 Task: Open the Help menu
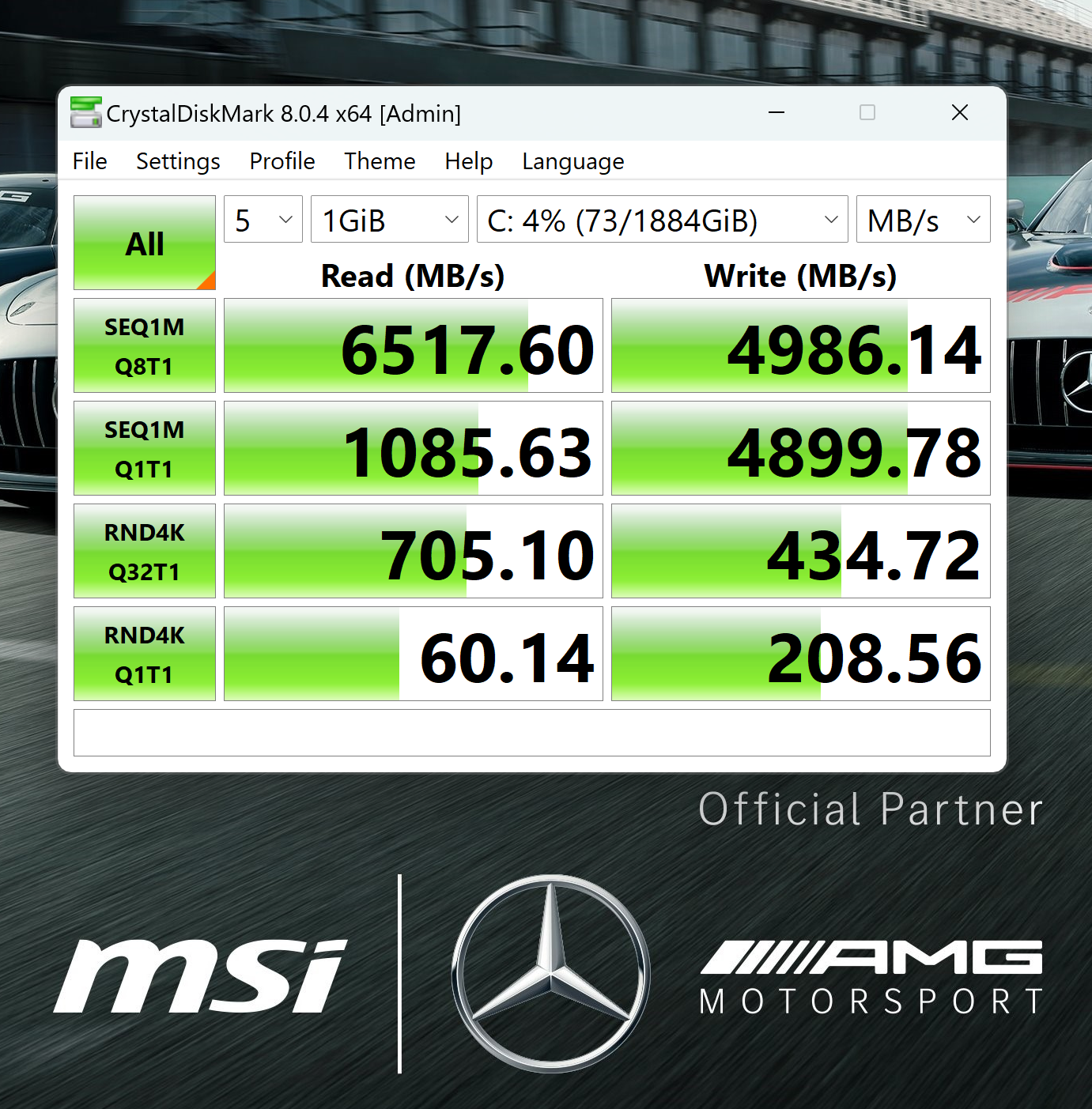point(468,161)
